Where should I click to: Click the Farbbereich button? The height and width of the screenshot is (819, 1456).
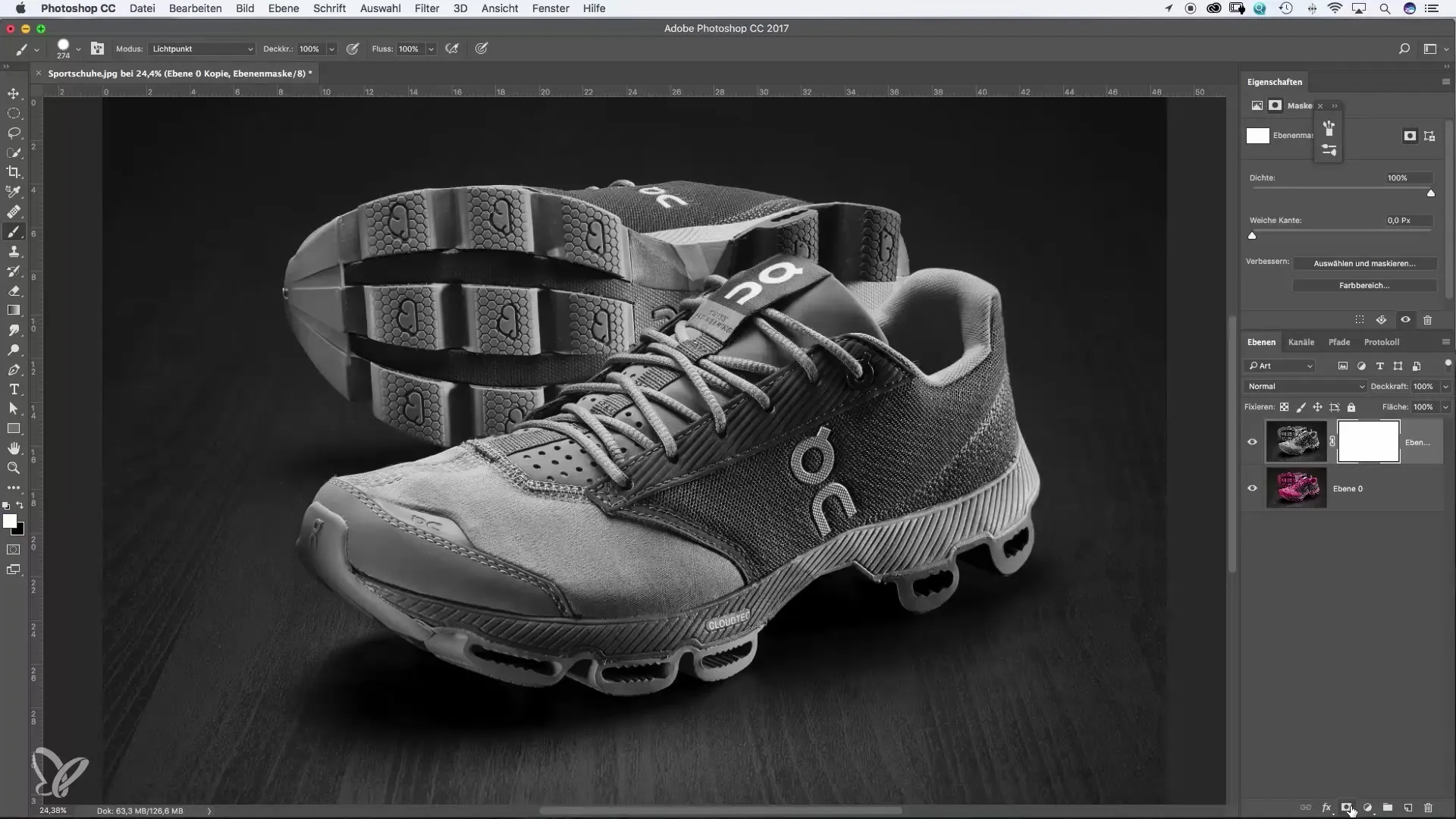click(x=1364, y=285)
